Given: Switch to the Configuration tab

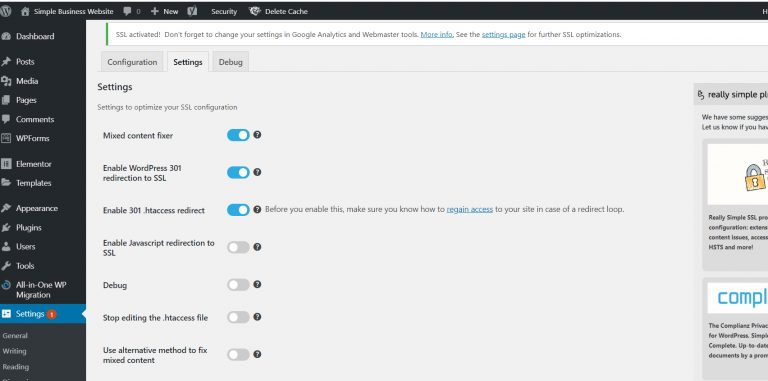Looking at the screenshot, I should [x=132, y=62].
